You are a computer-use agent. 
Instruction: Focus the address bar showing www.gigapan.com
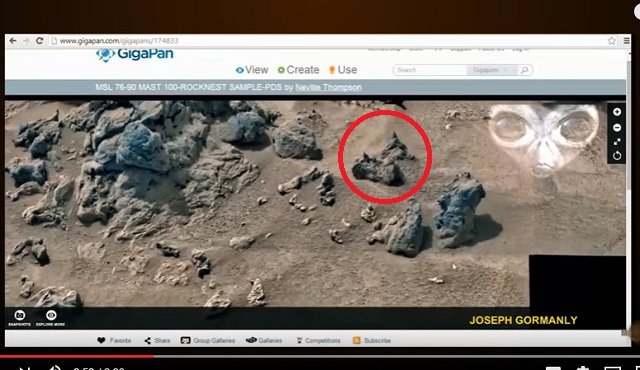pos(327,41)
